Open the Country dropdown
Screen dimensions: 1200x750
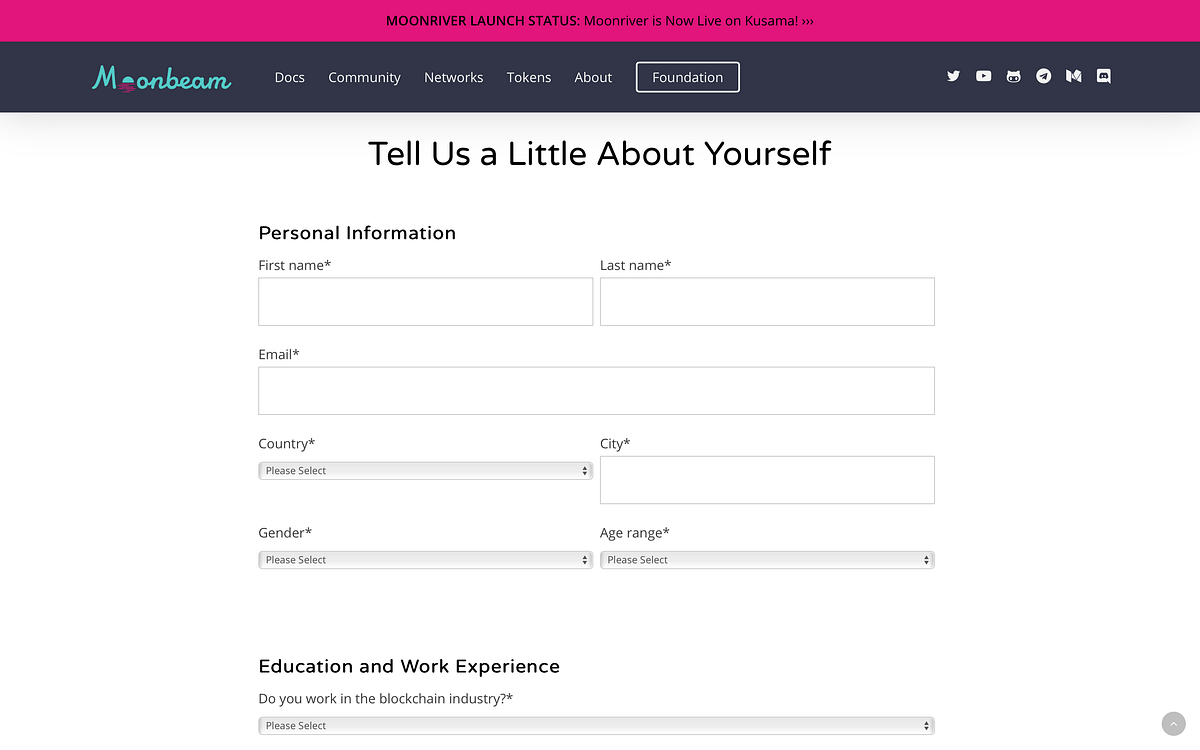(x=425, y=470)
